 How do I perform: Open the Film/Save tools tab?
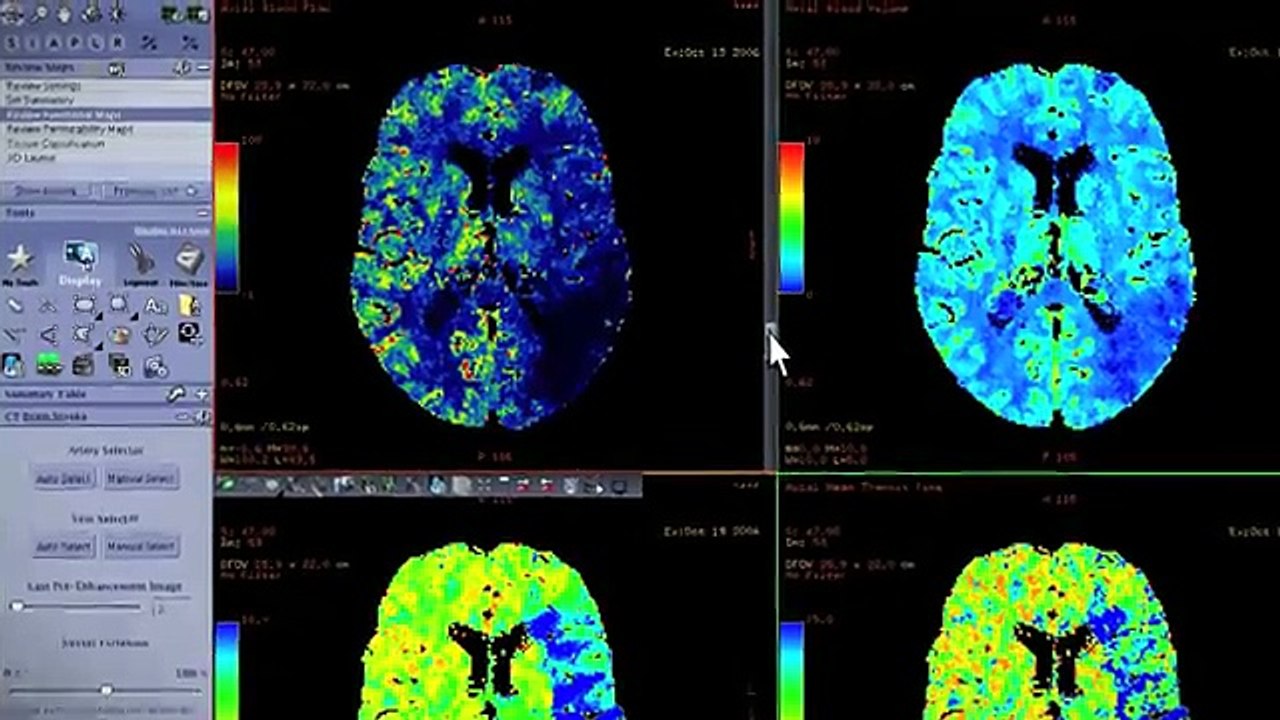(188, 264)
